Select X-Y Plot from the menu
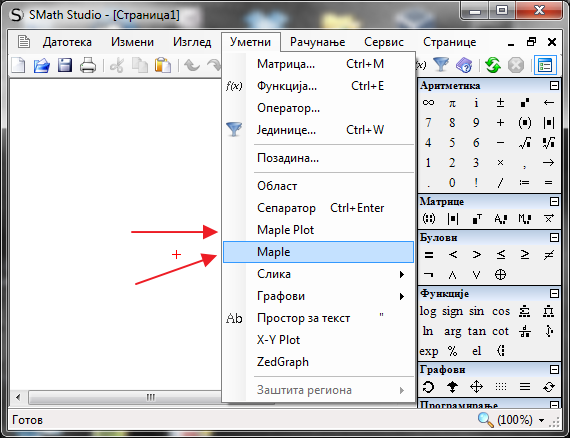 click(318, 340)
